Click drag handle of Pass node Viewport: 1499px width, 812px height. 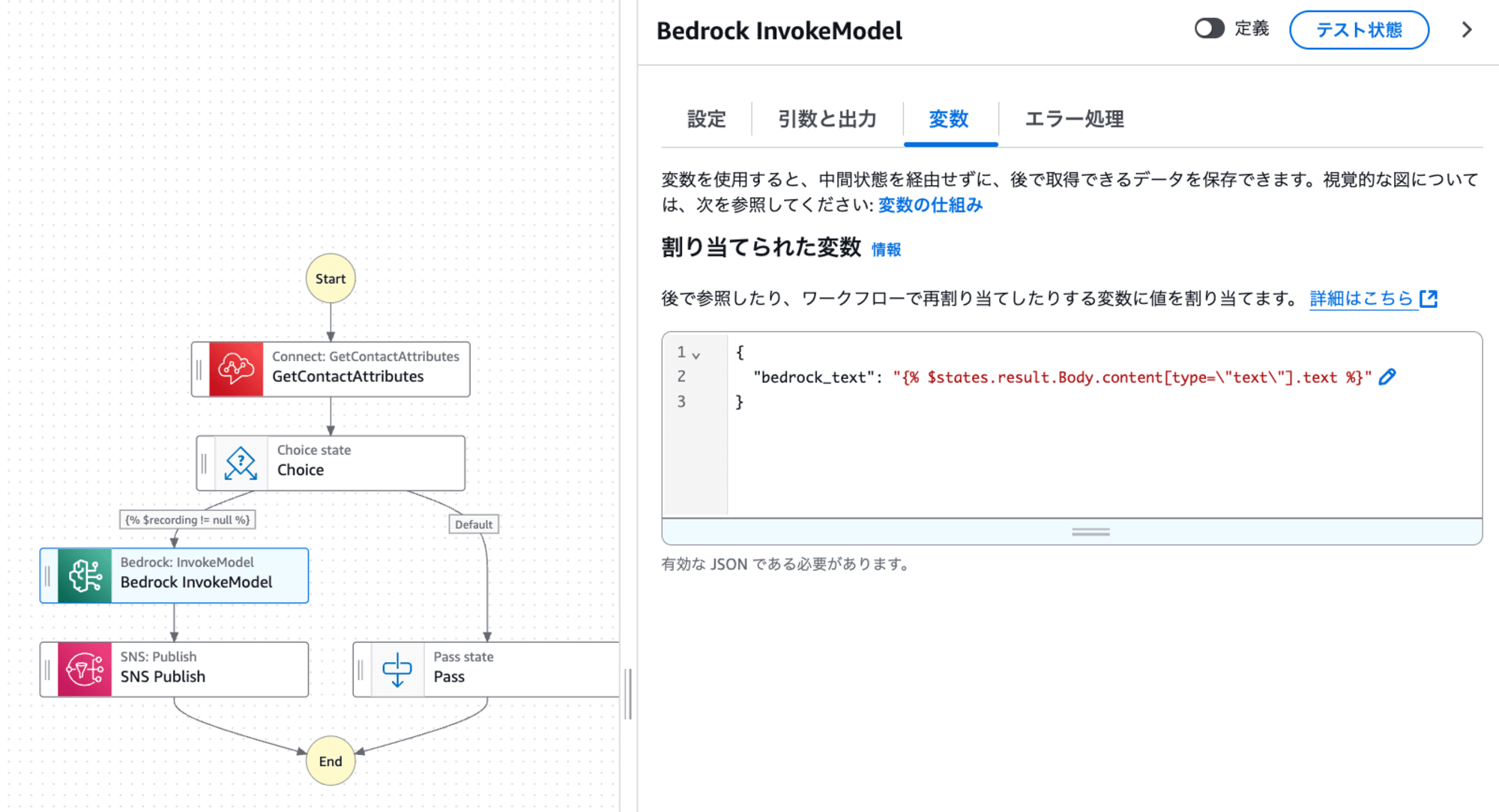click(361, 670)
